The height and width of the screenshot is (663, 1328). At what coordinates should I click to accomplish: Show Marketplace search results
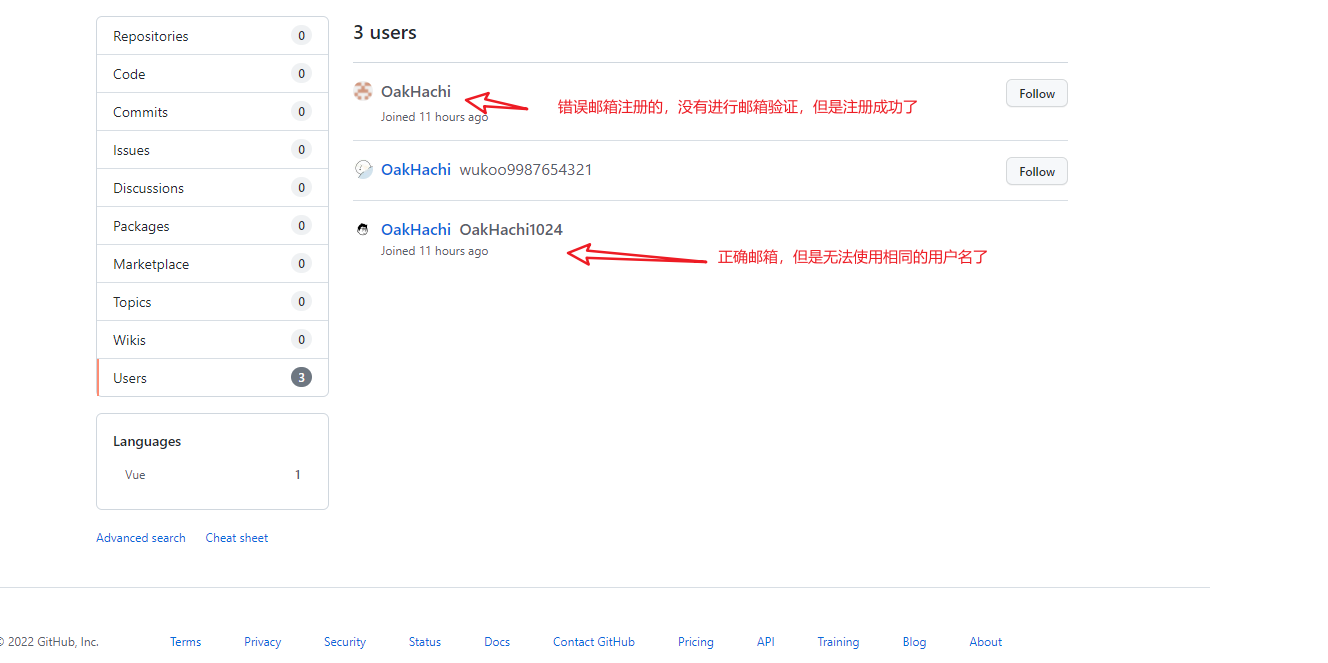[212, 264]
